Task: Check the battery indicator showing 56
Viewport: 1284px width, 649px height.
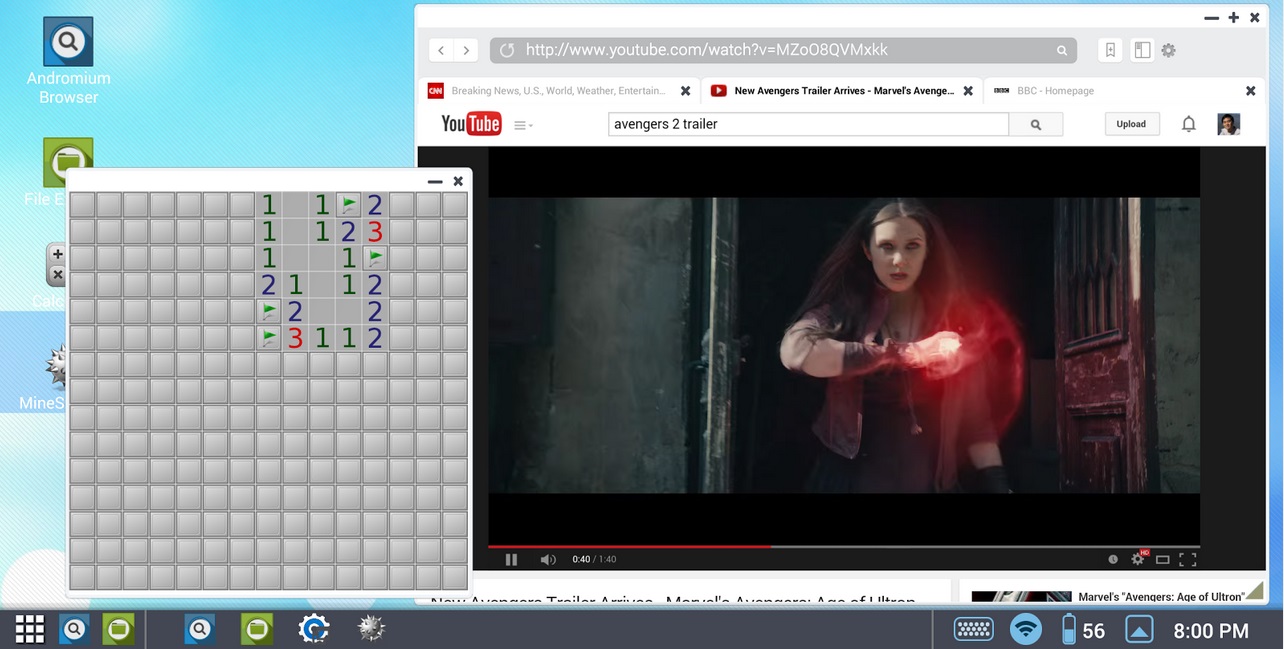Action: pos(1083,630)
